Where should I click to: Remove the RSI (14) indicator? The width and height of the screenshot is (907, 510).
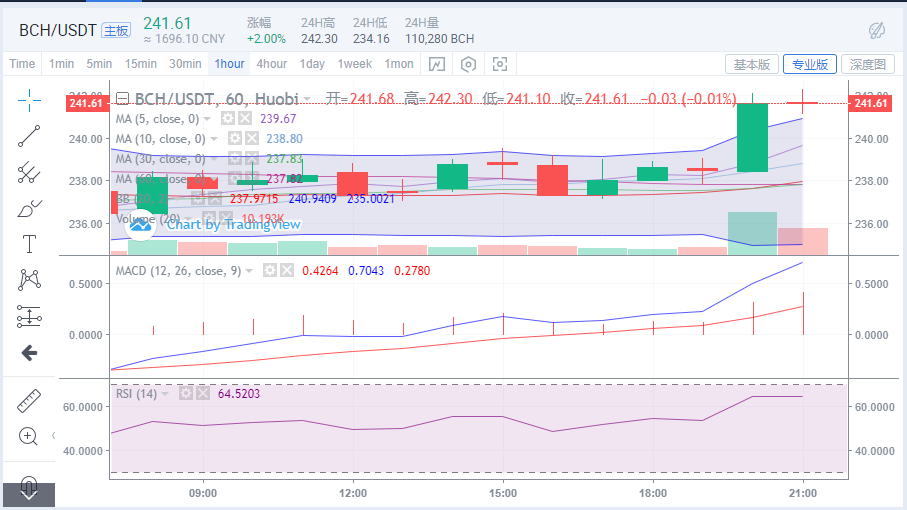(202, 394)
